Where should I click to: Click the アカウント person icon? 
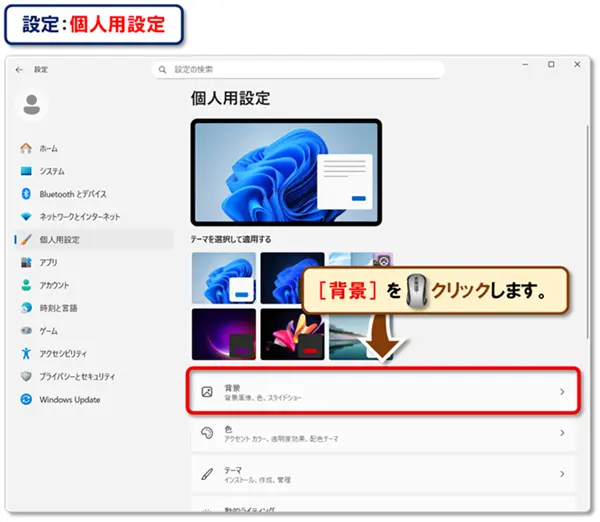point(26,285)
